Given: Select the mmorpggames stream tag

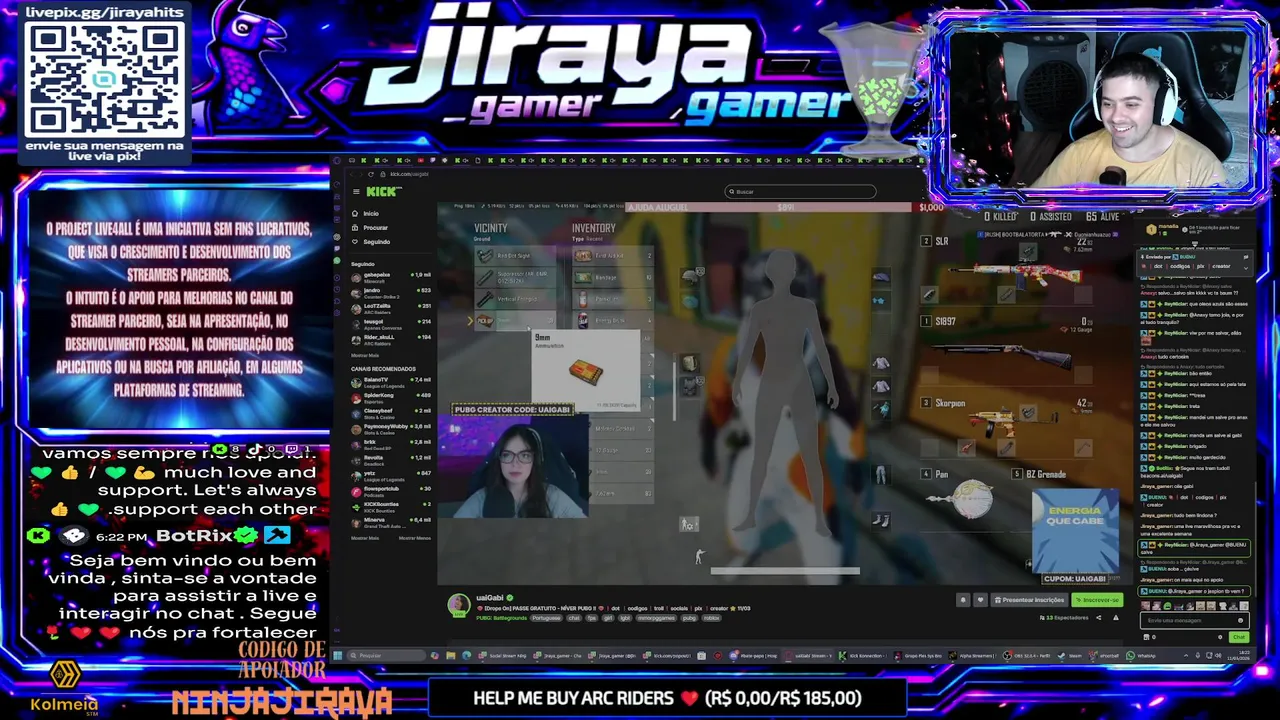Looking at the screenshot, I should (x=656, y=618).
